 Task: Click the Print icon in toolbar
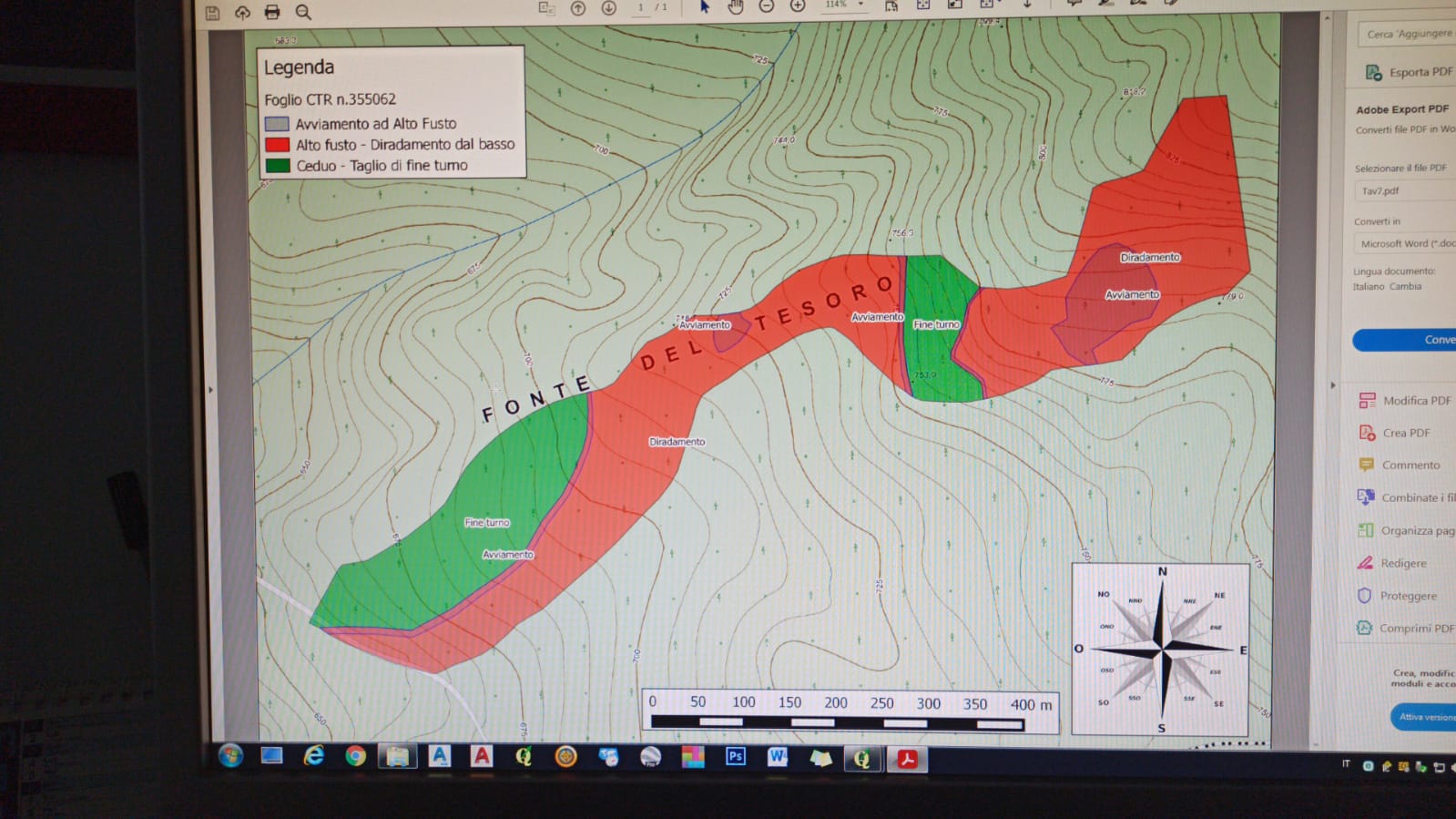[272, 12]
